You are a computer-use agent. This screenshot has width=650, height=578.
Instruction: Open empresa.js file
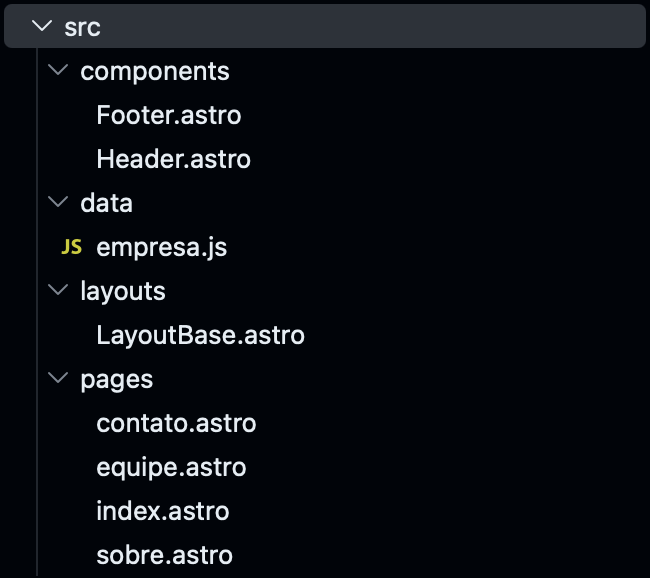[x=162, y=248]
